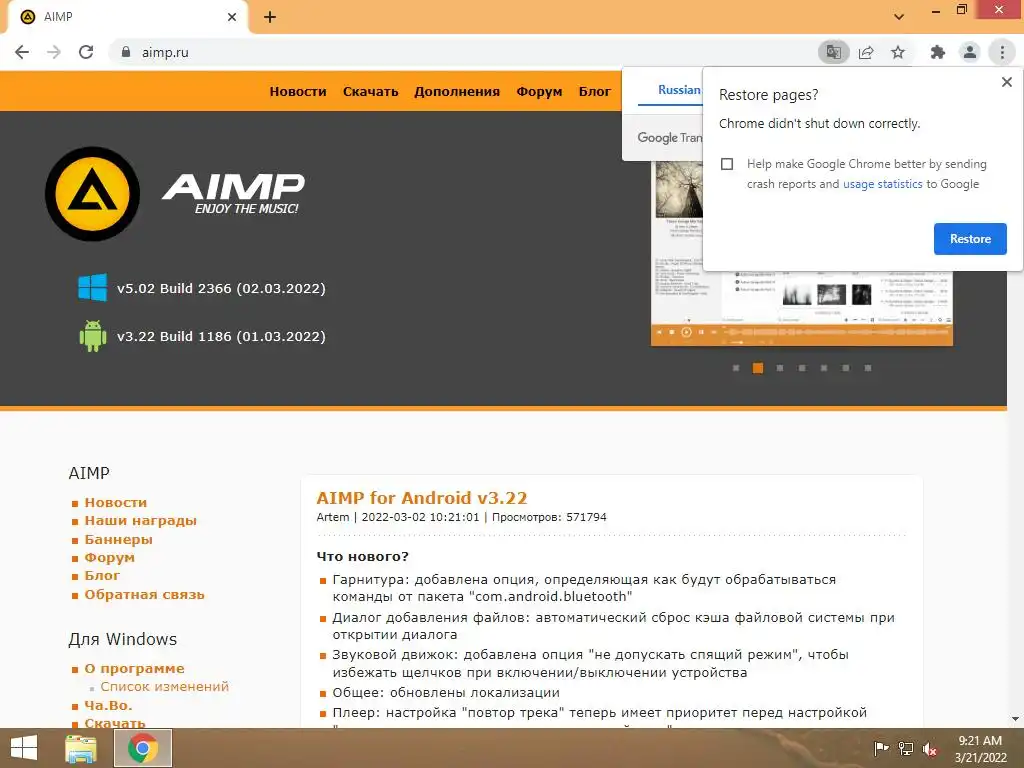1024x768 pixels.
Task: Enable sending crash reports checkbox
Action: pyautogui.click(x=727, y=164)
